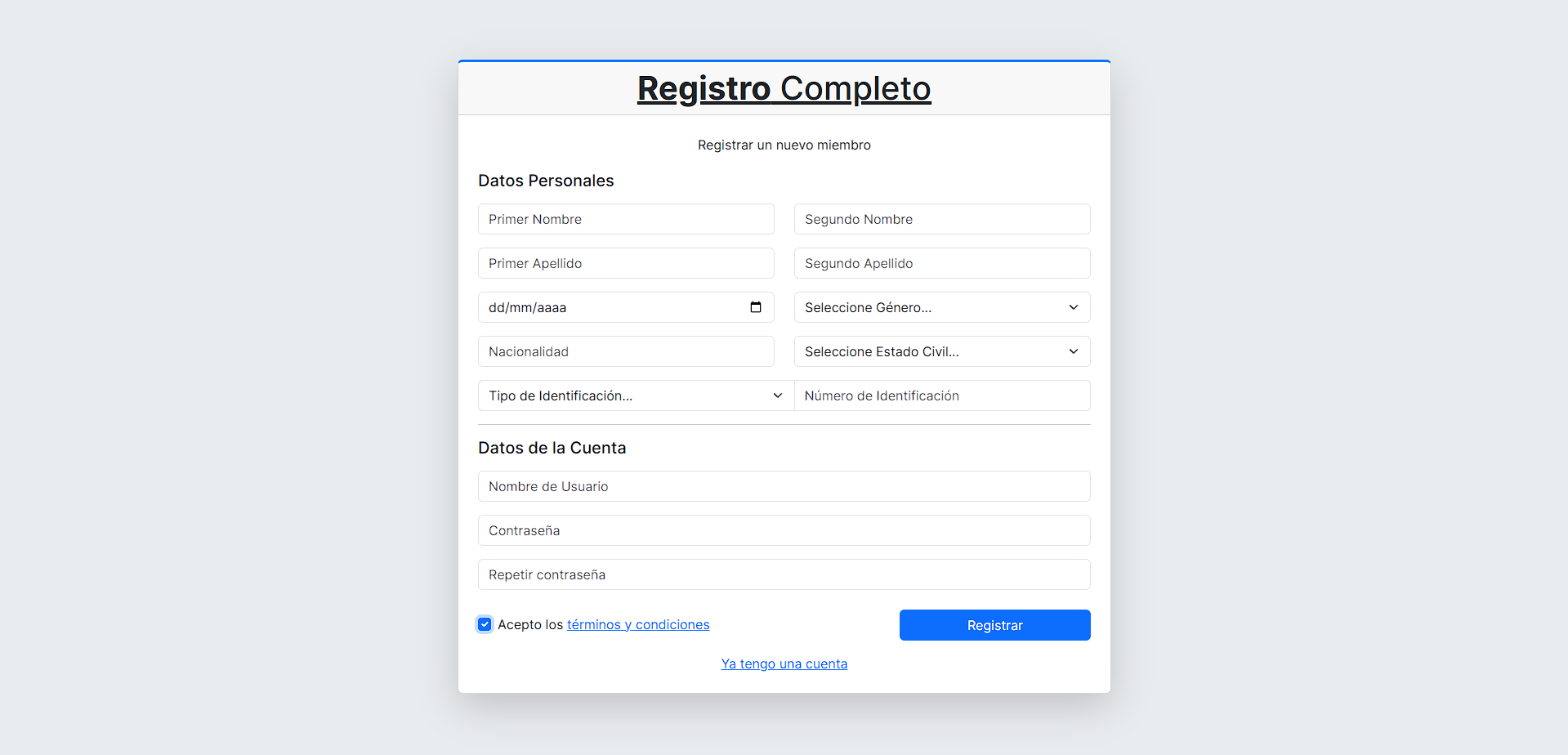Click the chevron on Seleccione Estado Civil
The image size is (1568, 755).
(x=1073, y=351)
